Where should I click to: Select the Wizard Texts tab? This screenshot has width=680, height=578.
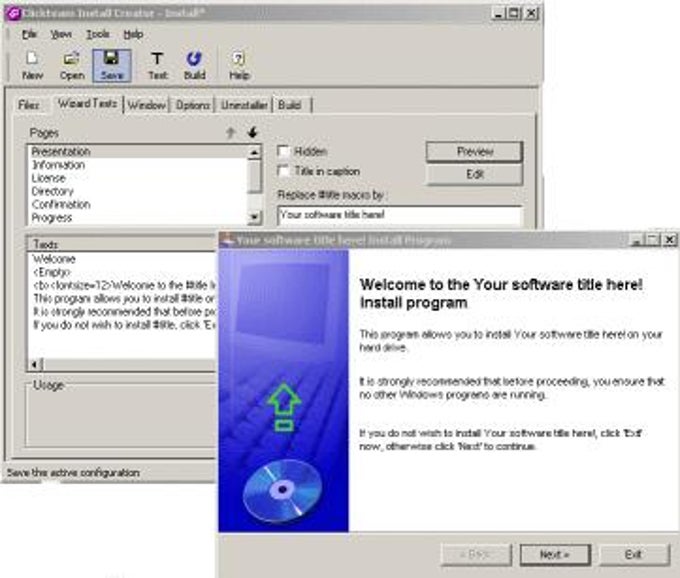pyautogui.click(x=87, y=104)
